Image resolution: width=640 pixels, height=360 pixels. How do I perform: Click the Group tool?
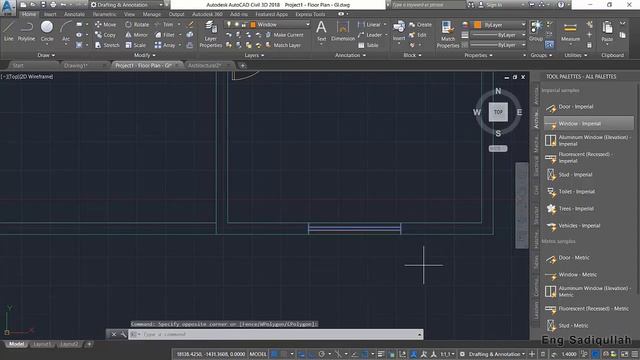point(536,31)
